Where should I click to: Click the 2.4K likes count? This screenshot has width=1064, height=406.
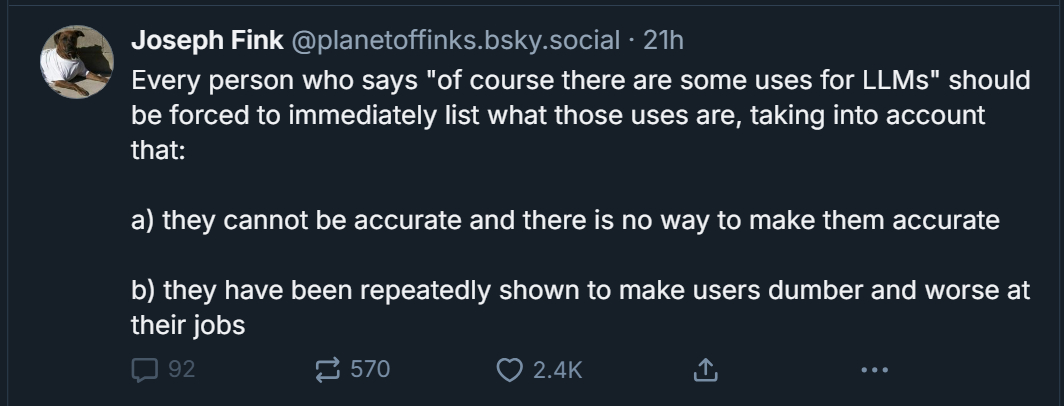(x=557, y=369)
